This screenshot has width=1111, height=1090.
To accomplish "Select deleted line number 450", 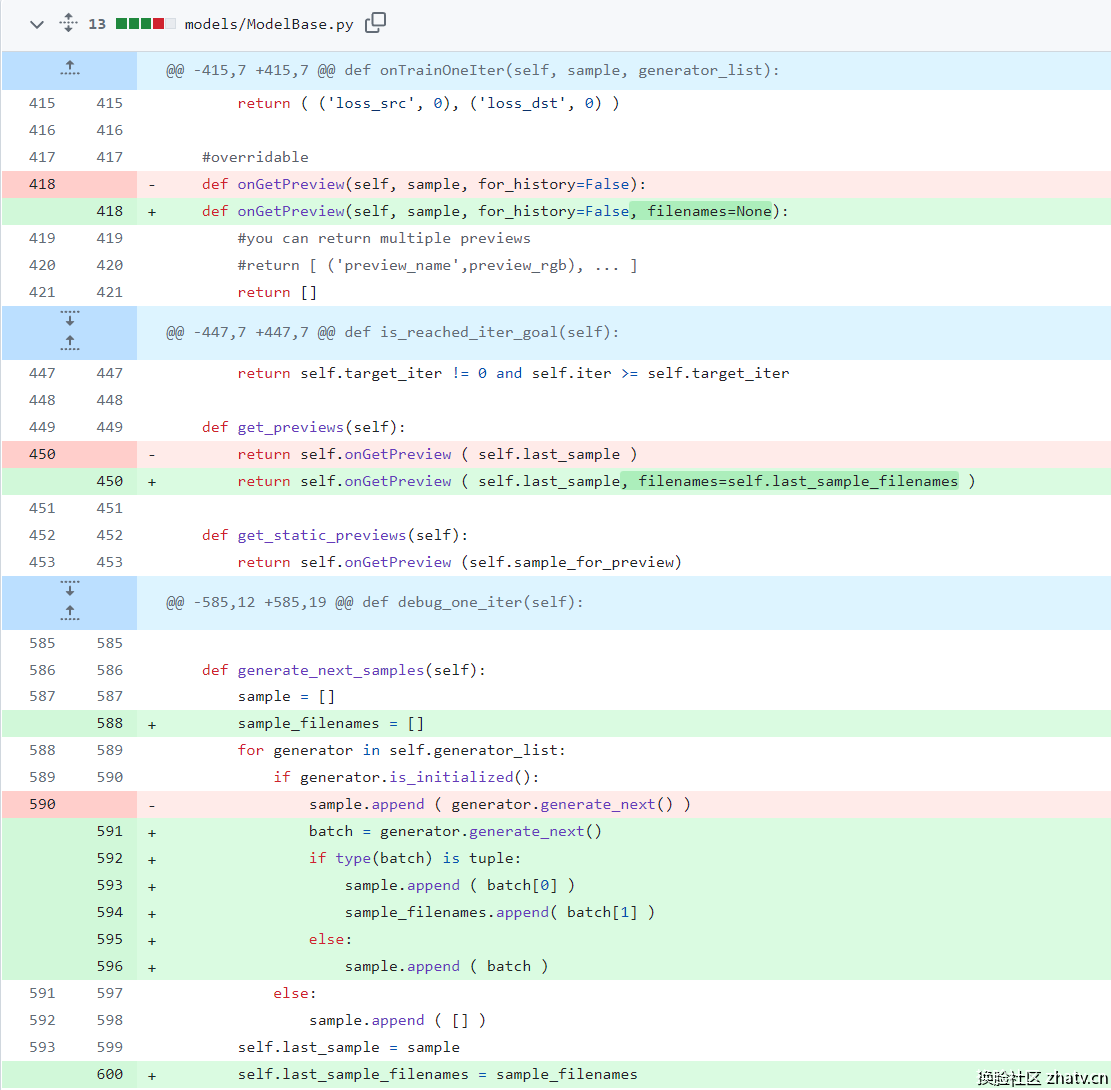I will click(x=42, y=454).
